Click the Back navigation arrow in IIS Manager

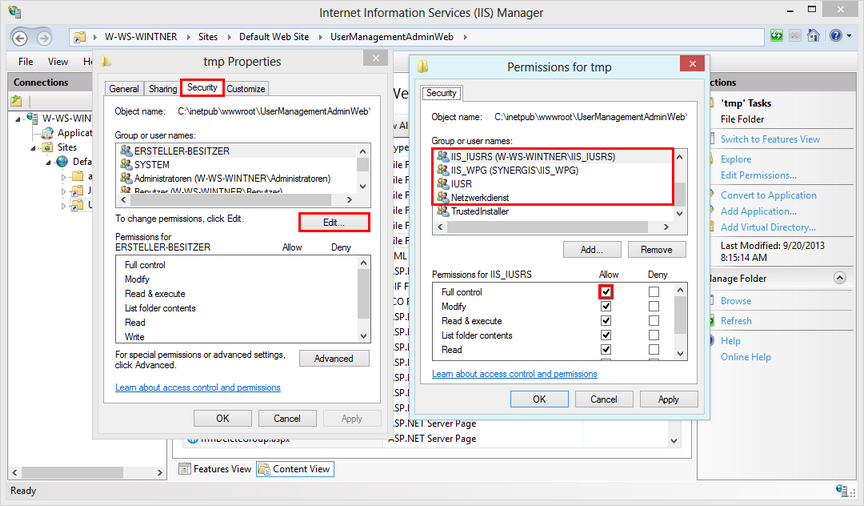click(x=20, y=38)
